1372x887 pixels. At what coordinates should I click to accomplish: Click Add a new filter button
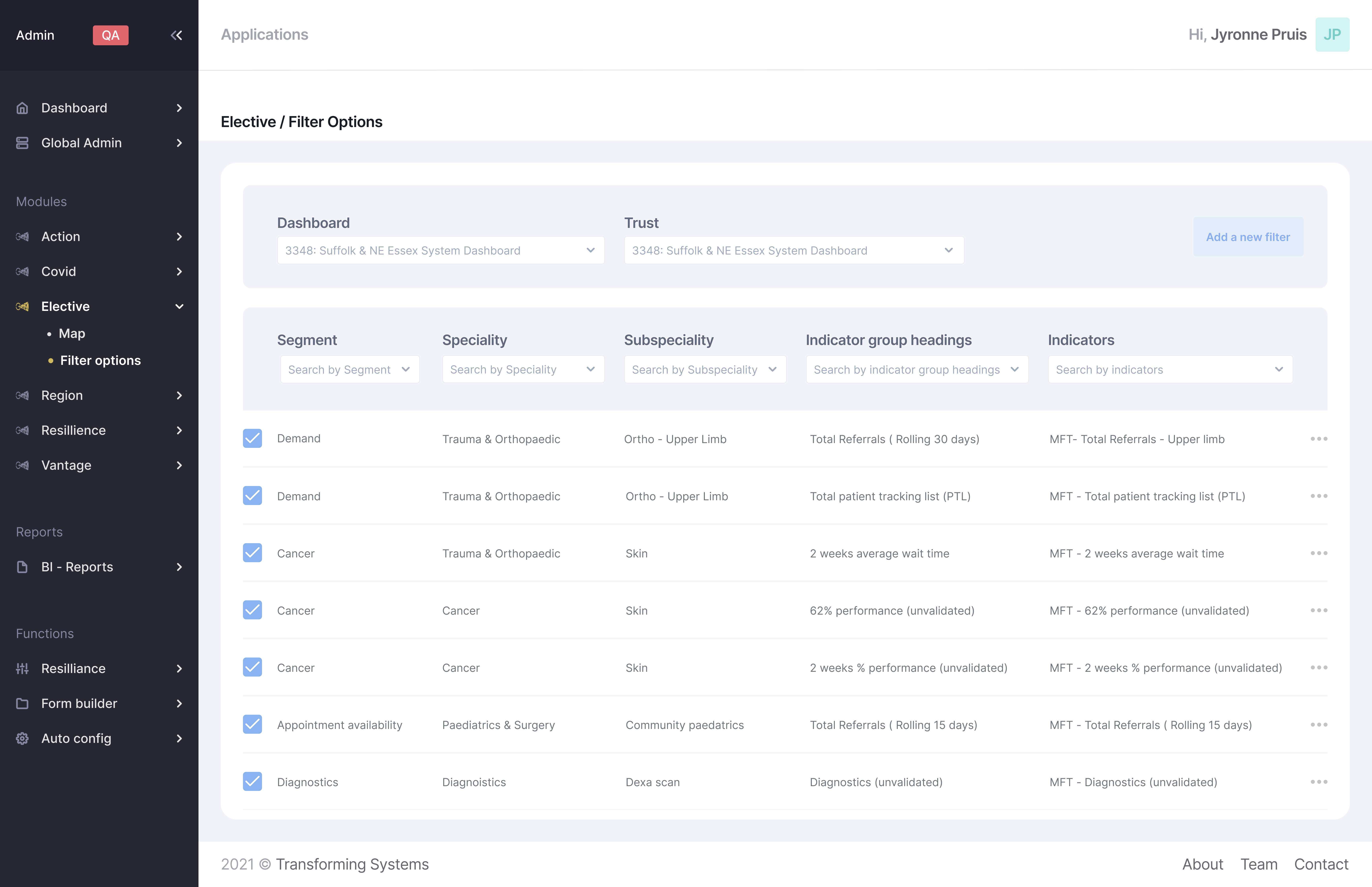coord(1248,237)
